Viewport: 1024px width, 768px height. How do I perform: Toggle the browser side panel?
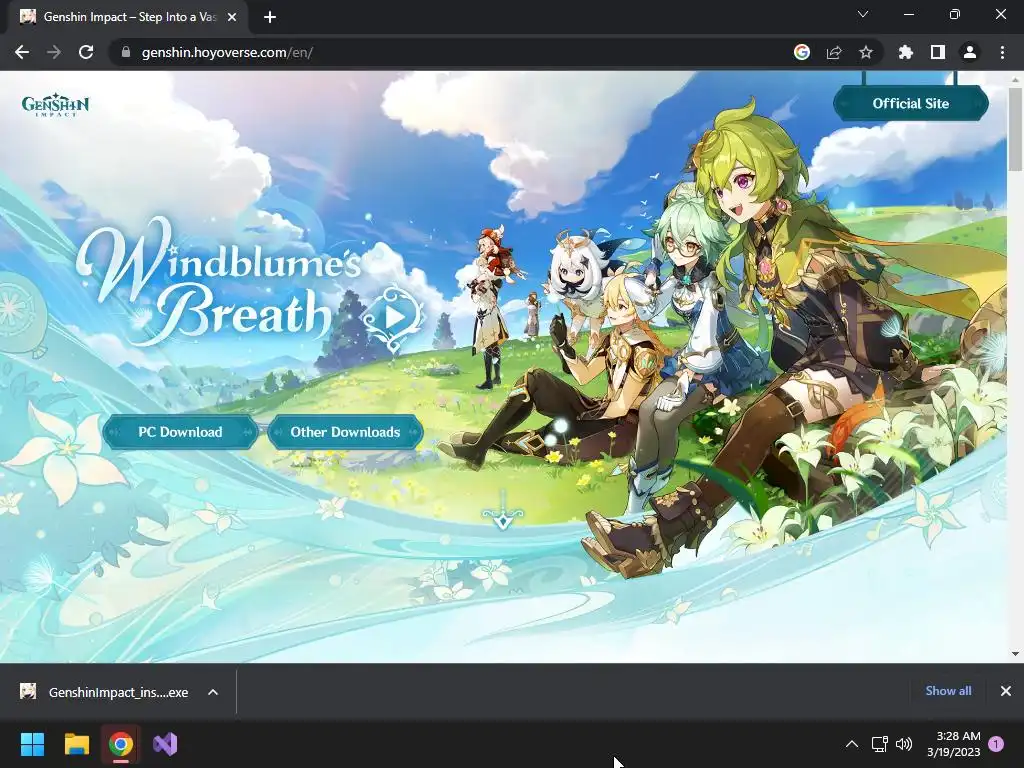pyautogui.click(x=938, y=52)
